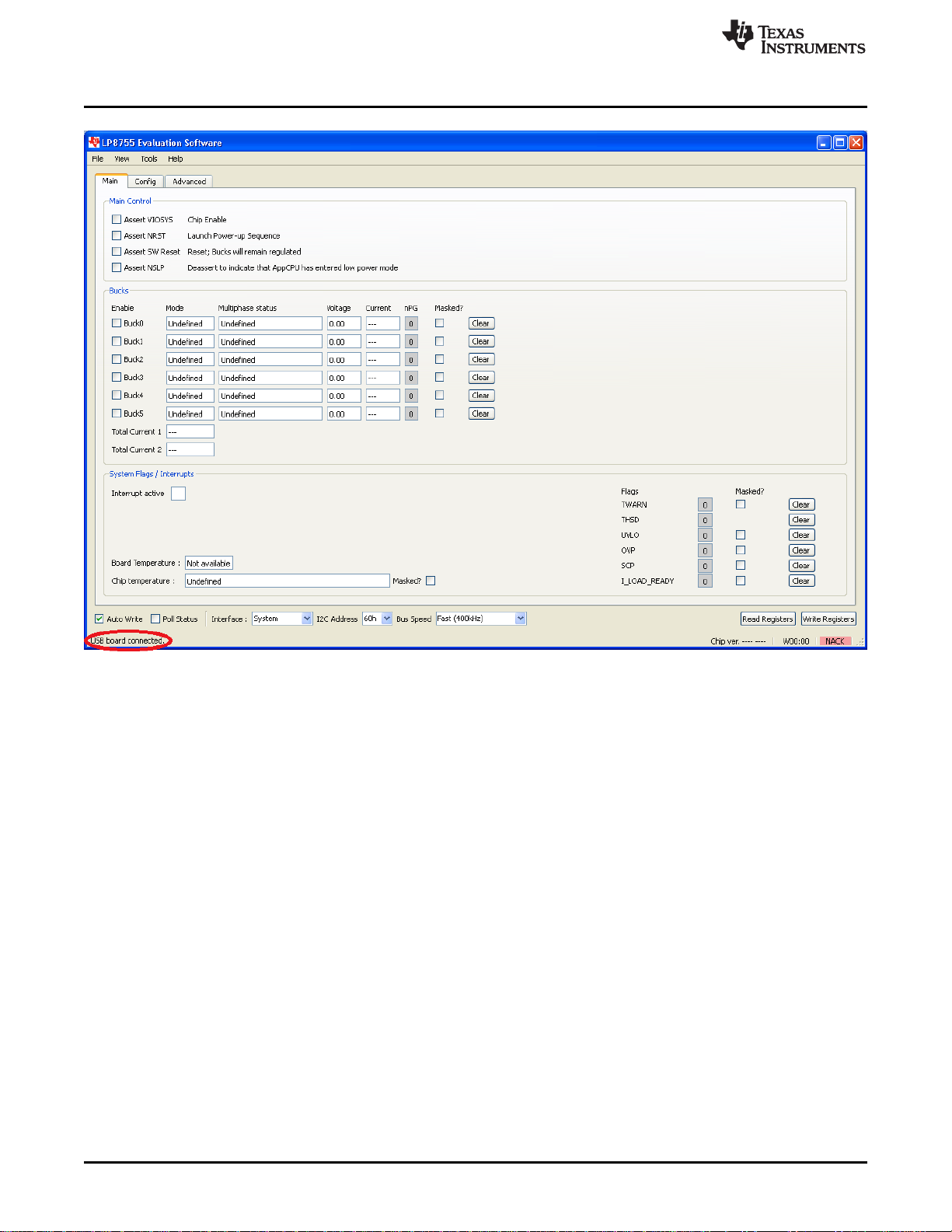The image size is (952, 1232).
Task: Clear the I_LOAD_READY flag
Action: point(801,581)
